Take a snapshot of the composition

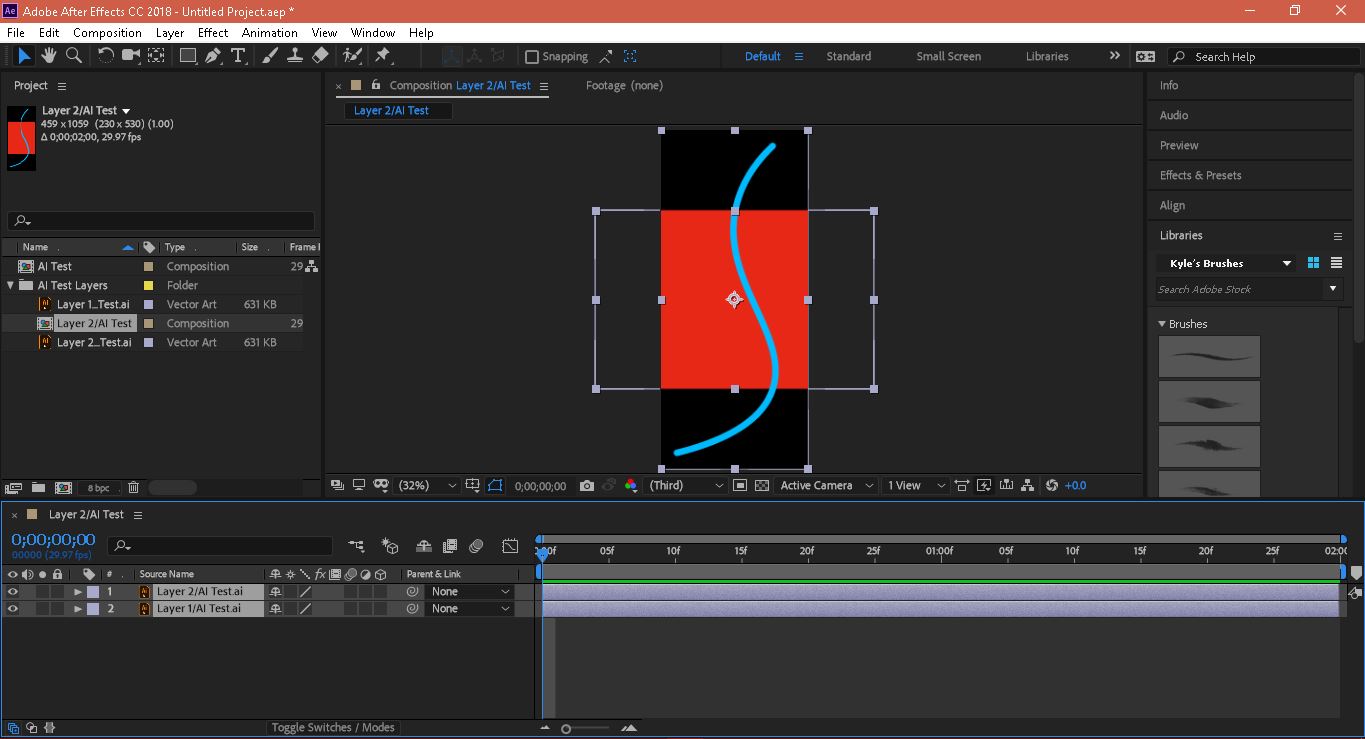586,485
